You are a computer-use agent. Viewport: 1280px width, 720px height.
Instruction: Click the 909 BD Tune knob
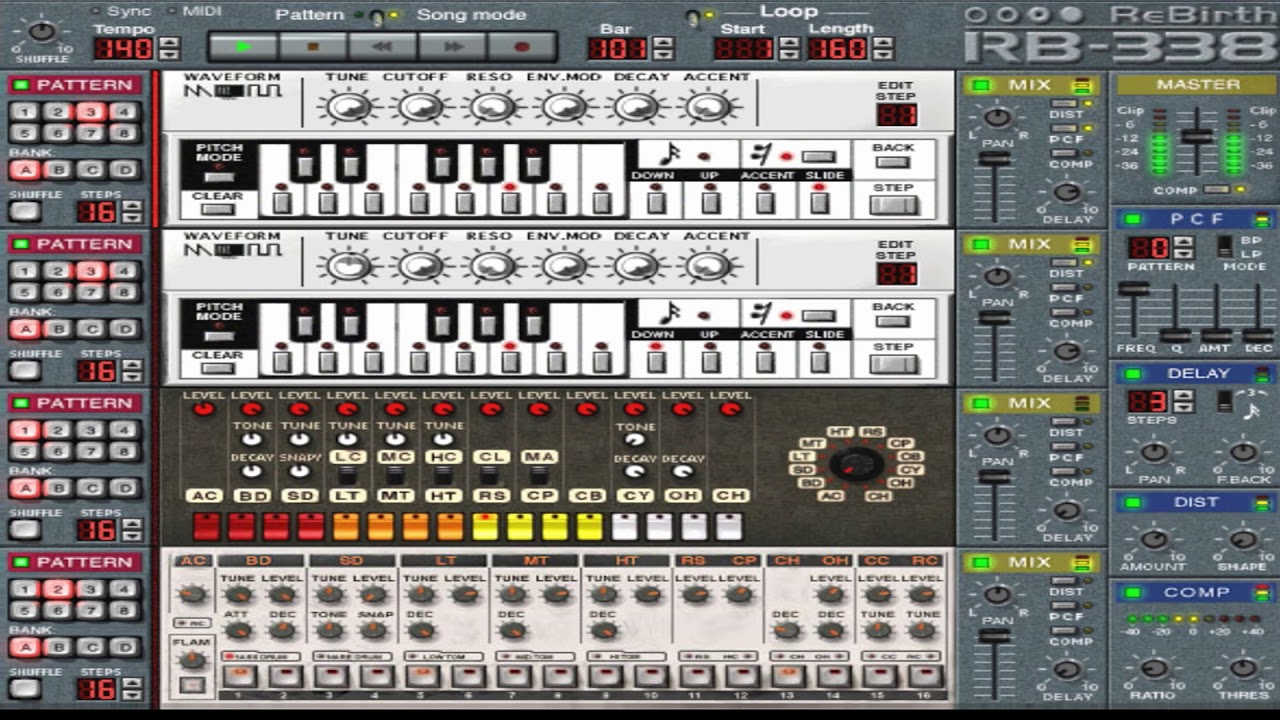point(237,594)
